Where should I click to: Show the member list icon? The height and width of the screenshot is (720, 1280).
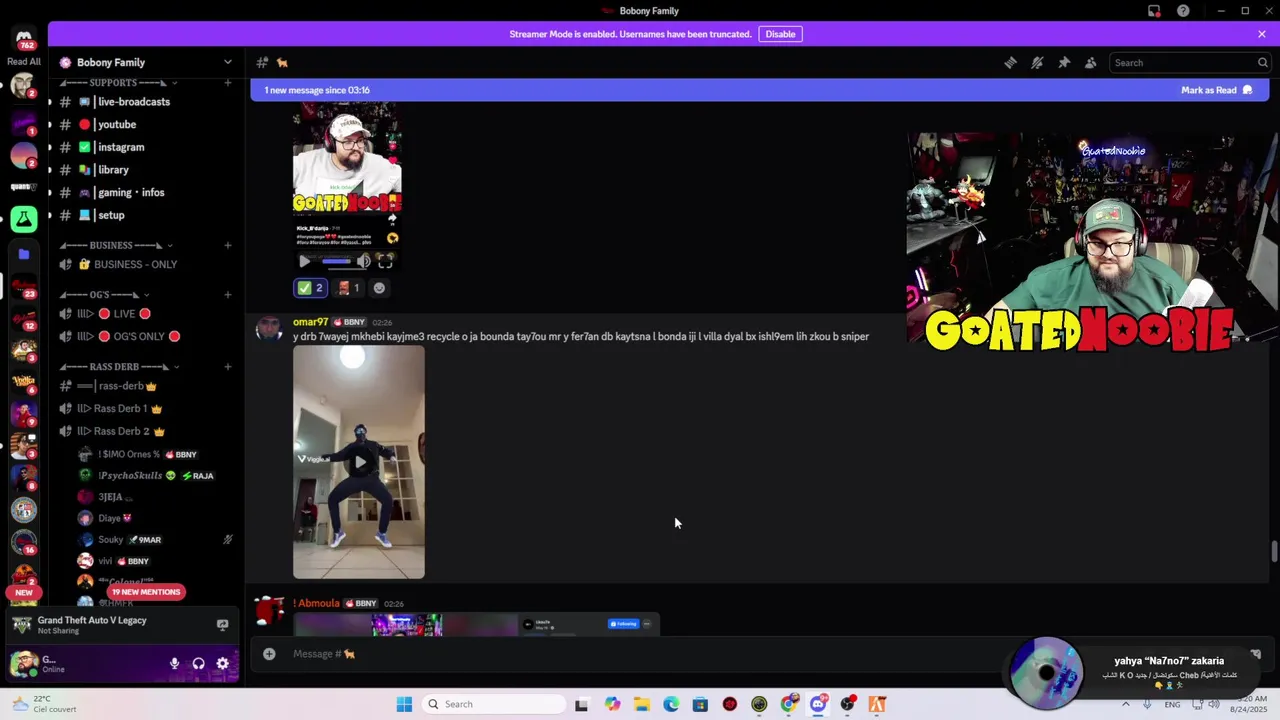pyautogui.click(x=1090, y=62)
